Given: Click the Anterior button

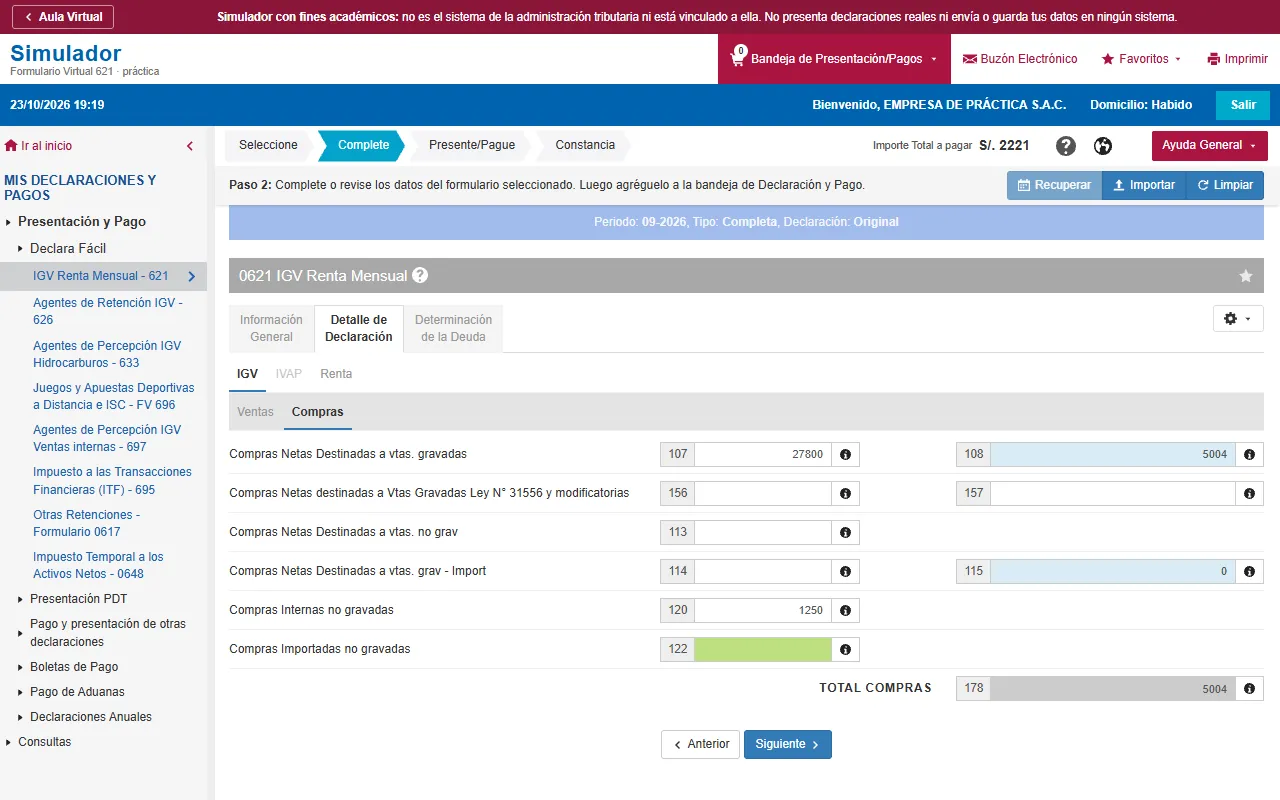Looking at the screenshot, I should pos(700,744).
